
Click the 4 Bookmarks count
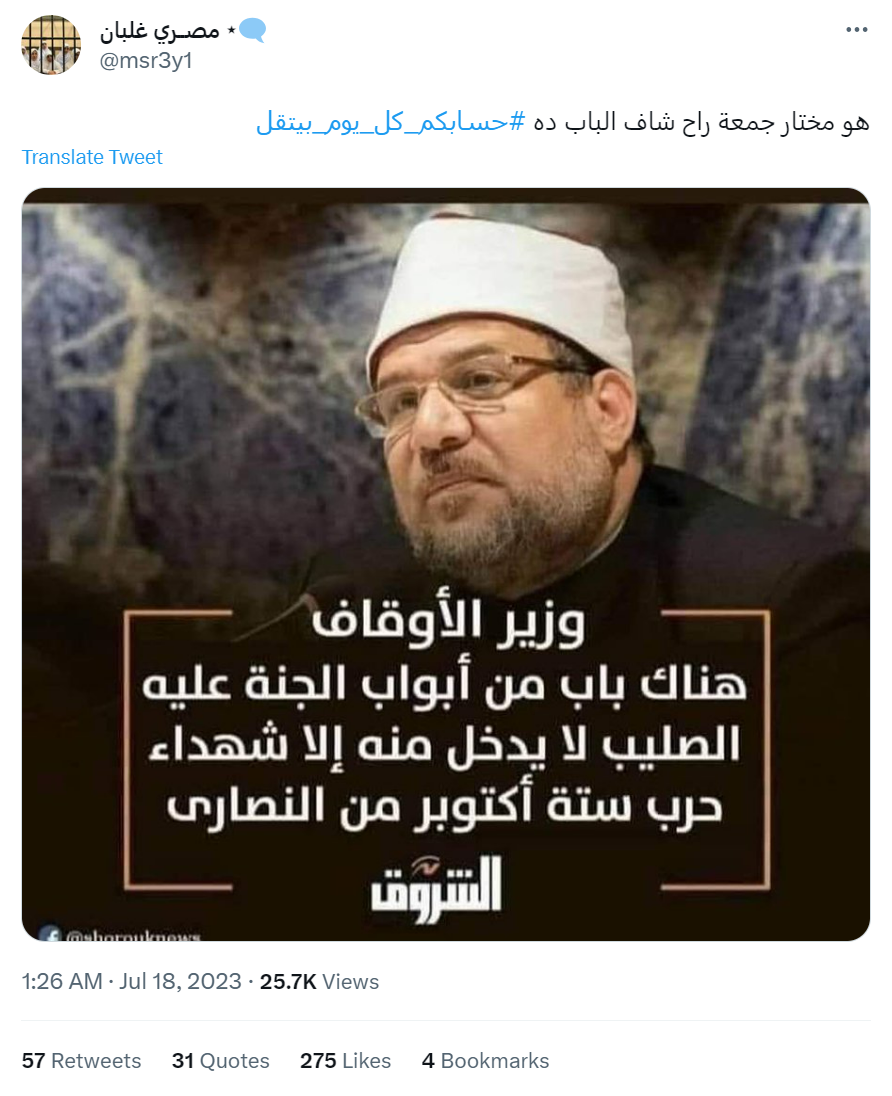(x=485, y=1060)
